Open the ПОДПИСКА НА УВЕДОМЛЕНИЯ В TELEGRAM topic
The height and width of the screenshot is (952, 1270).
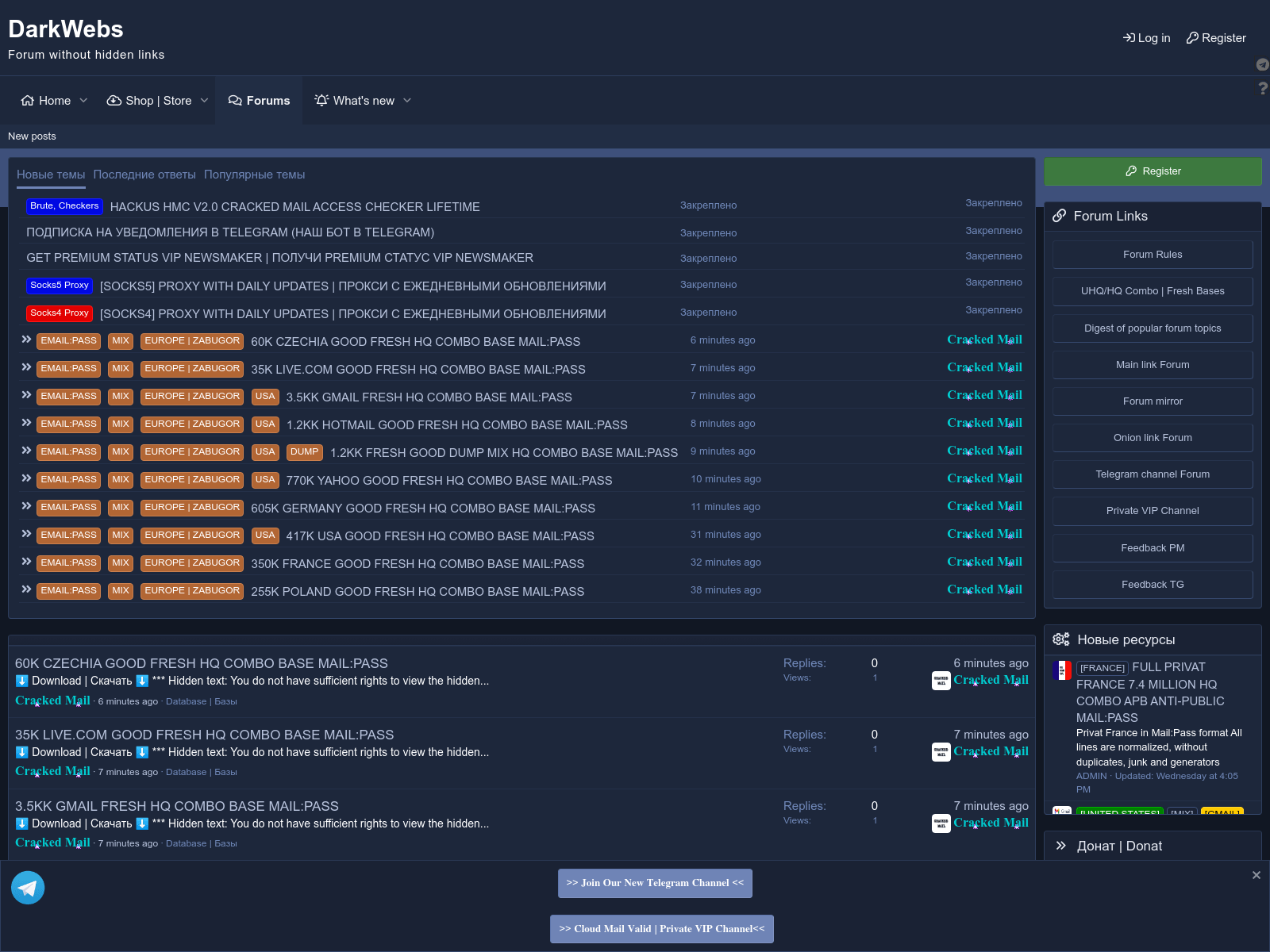tap(230, 232)
